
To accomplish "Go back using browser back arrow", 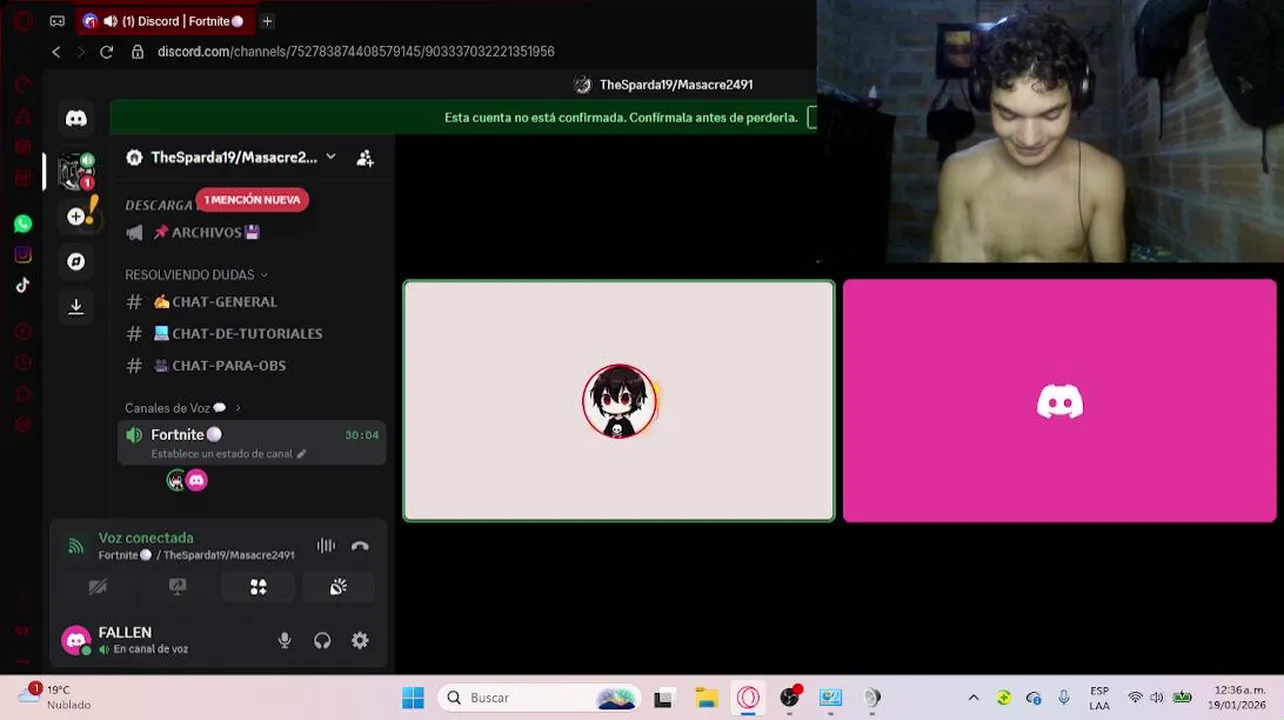I will (x=56, y=52).
